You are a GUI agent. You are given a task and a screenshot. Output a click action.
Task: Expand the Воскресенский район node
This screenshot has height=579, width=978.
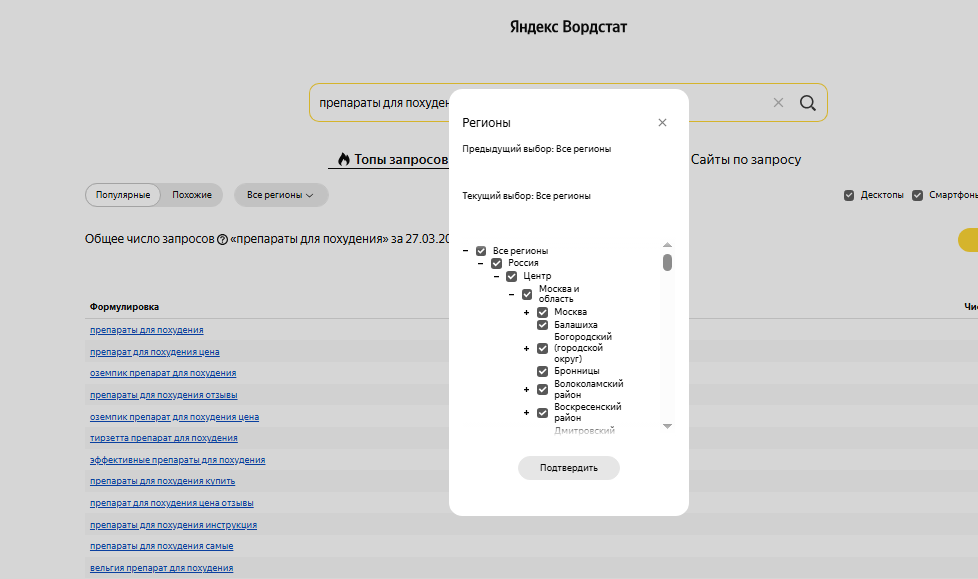pos(526,412)
